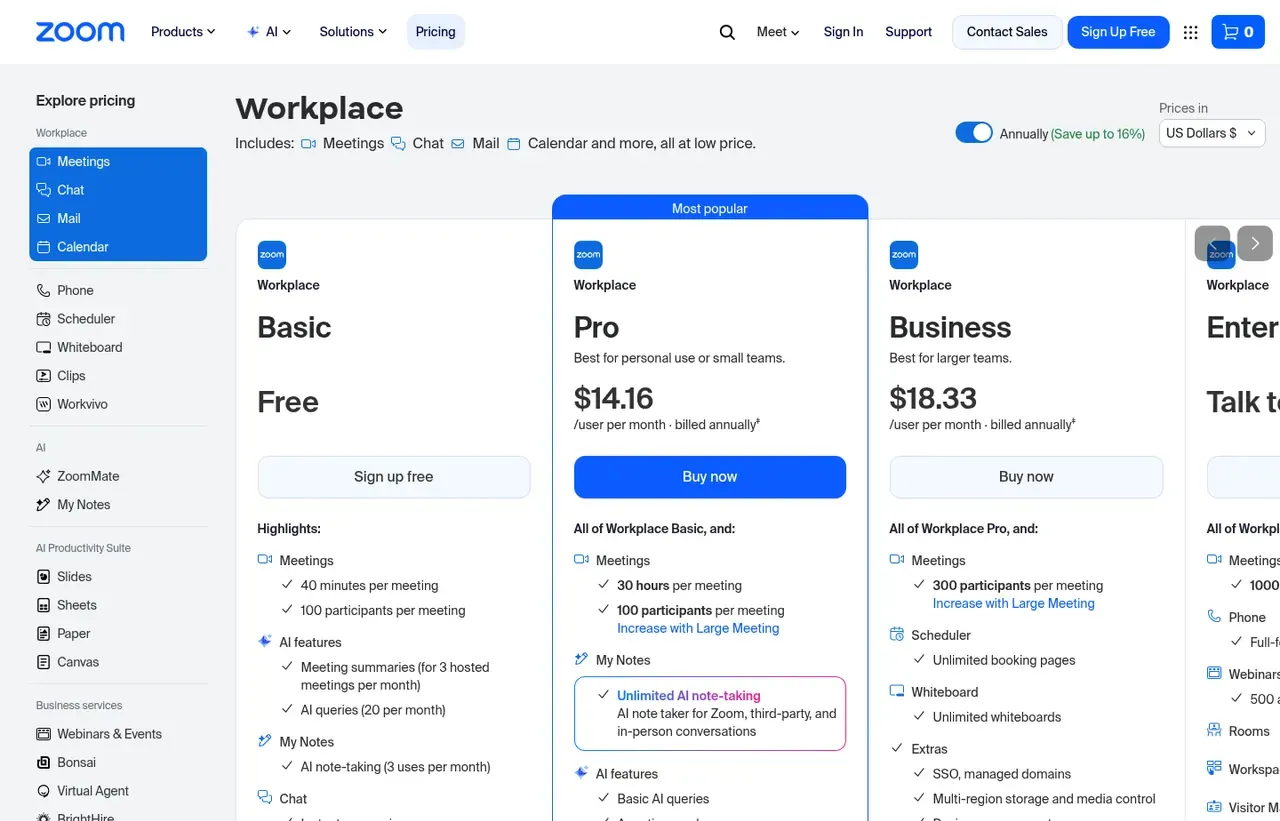Click the ZoomMate sparkle icon
The image size is (1280, 821).
(x=43, y=476)
